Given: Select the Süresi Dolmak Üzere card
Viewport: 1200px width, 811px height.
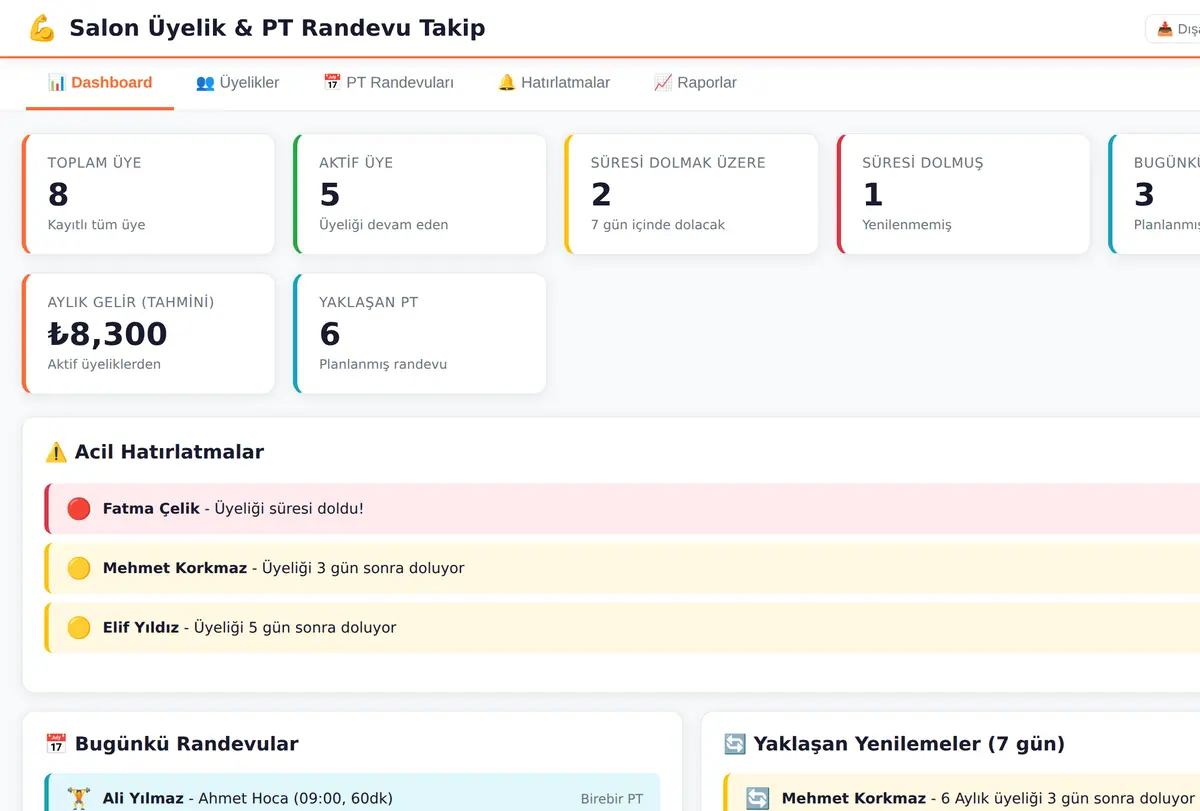Looking at the screenshot, I should [691, 194].
